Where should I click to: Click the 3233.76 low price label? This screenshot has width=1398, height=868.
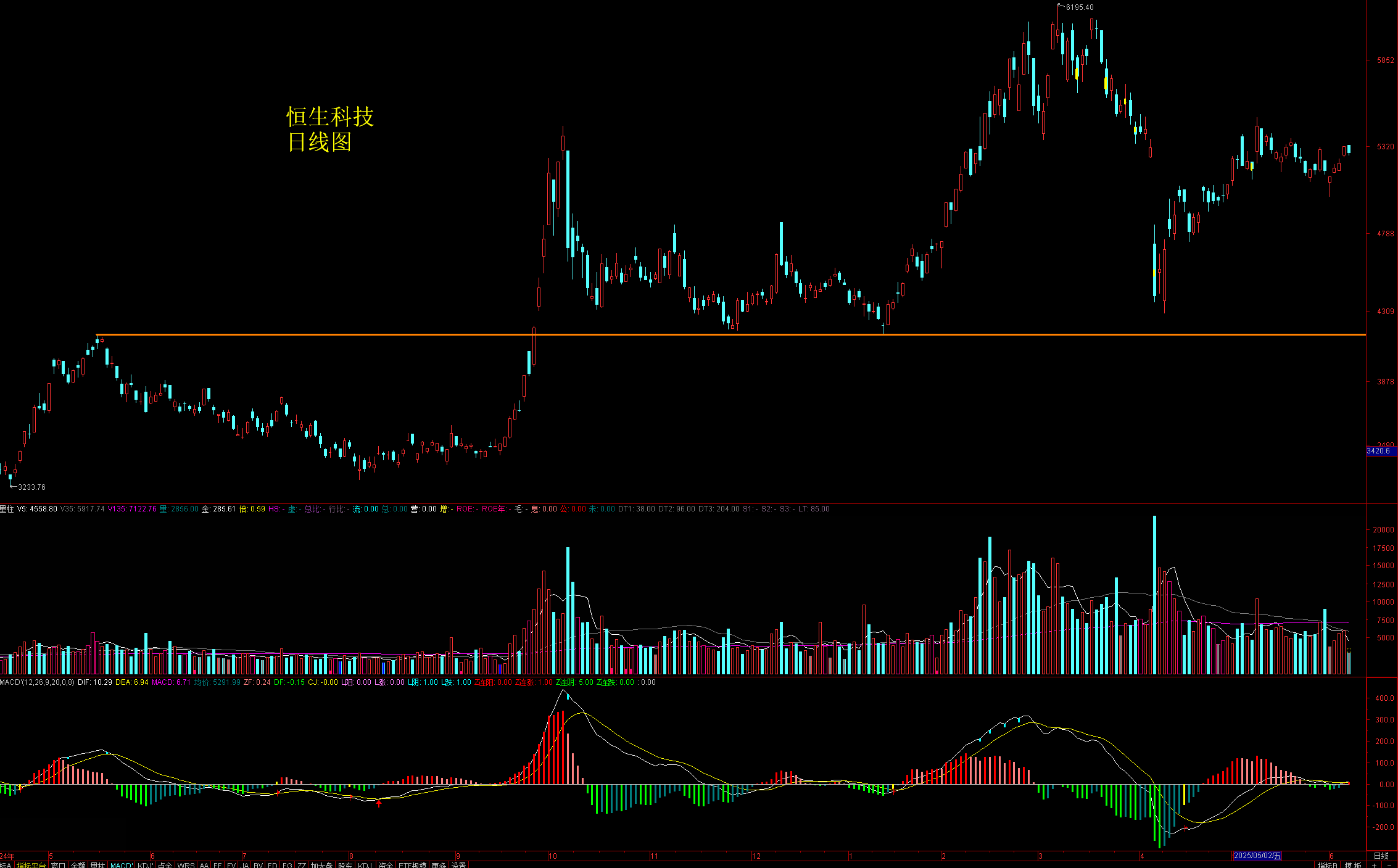click(x=31, y=487)
